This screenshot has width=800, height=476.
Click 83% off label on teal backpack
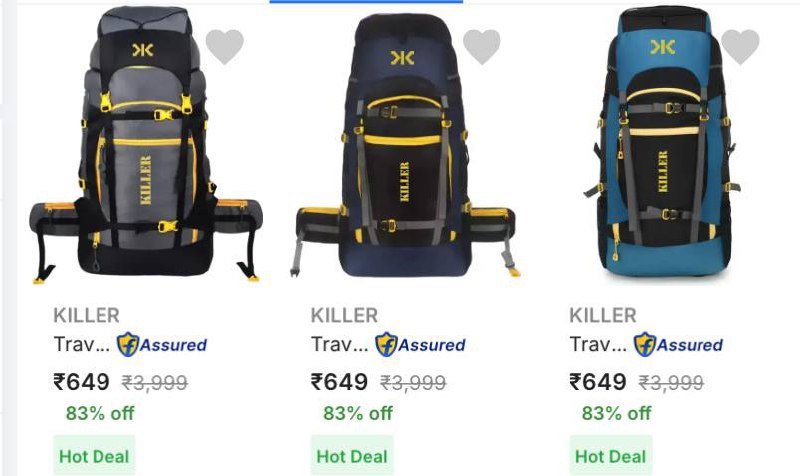coord(616,413)
